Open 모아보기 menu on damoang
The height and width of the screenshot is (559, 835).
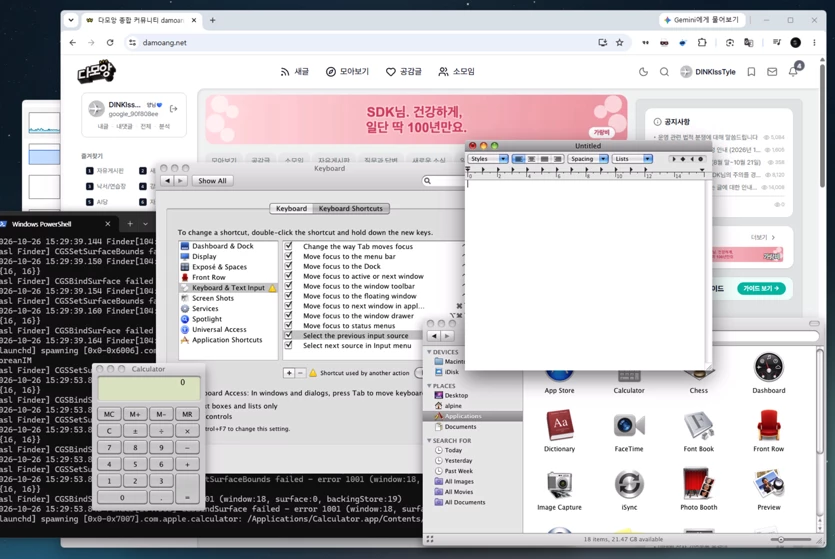point(347,71)
